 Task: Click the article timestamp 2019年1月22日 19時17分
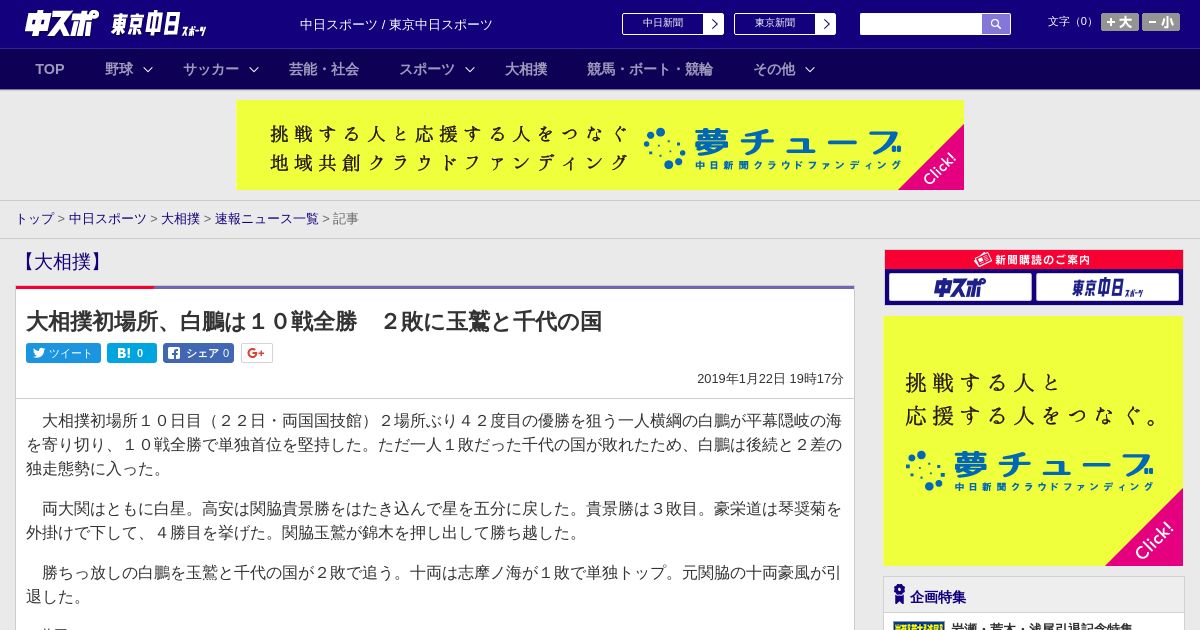tap(770, 379)
